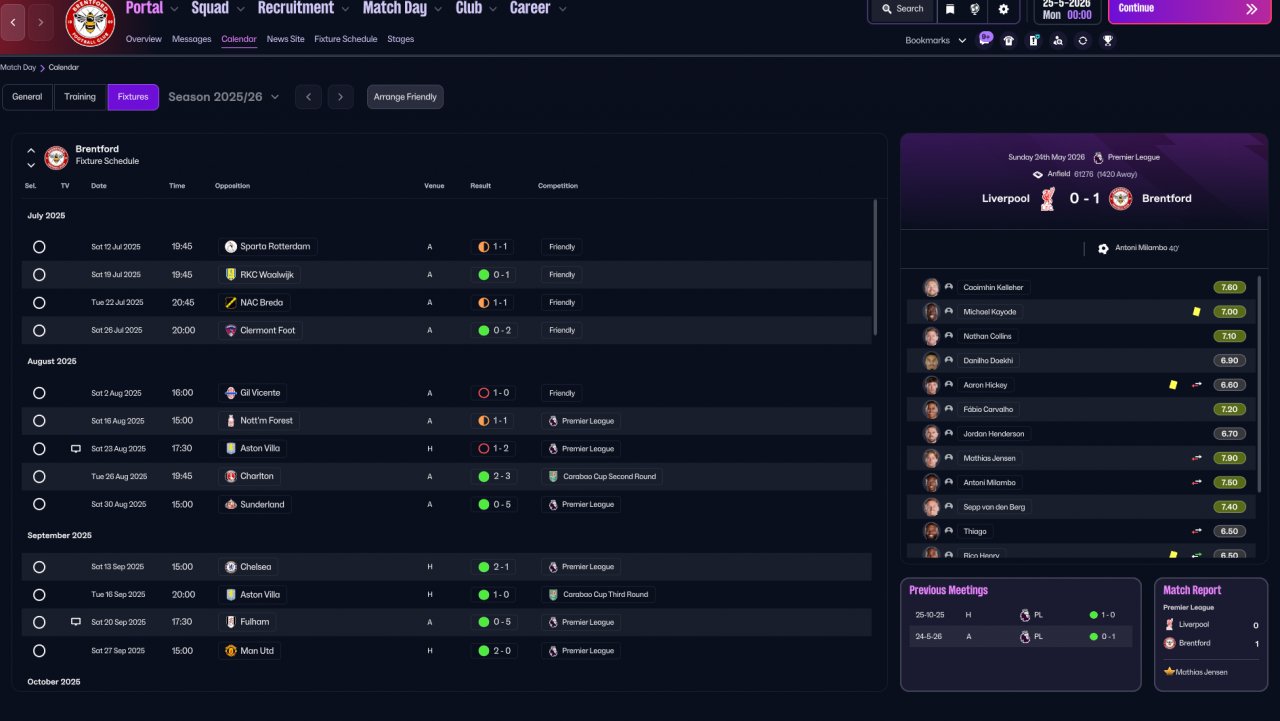Open the Search button

[902, 9]
